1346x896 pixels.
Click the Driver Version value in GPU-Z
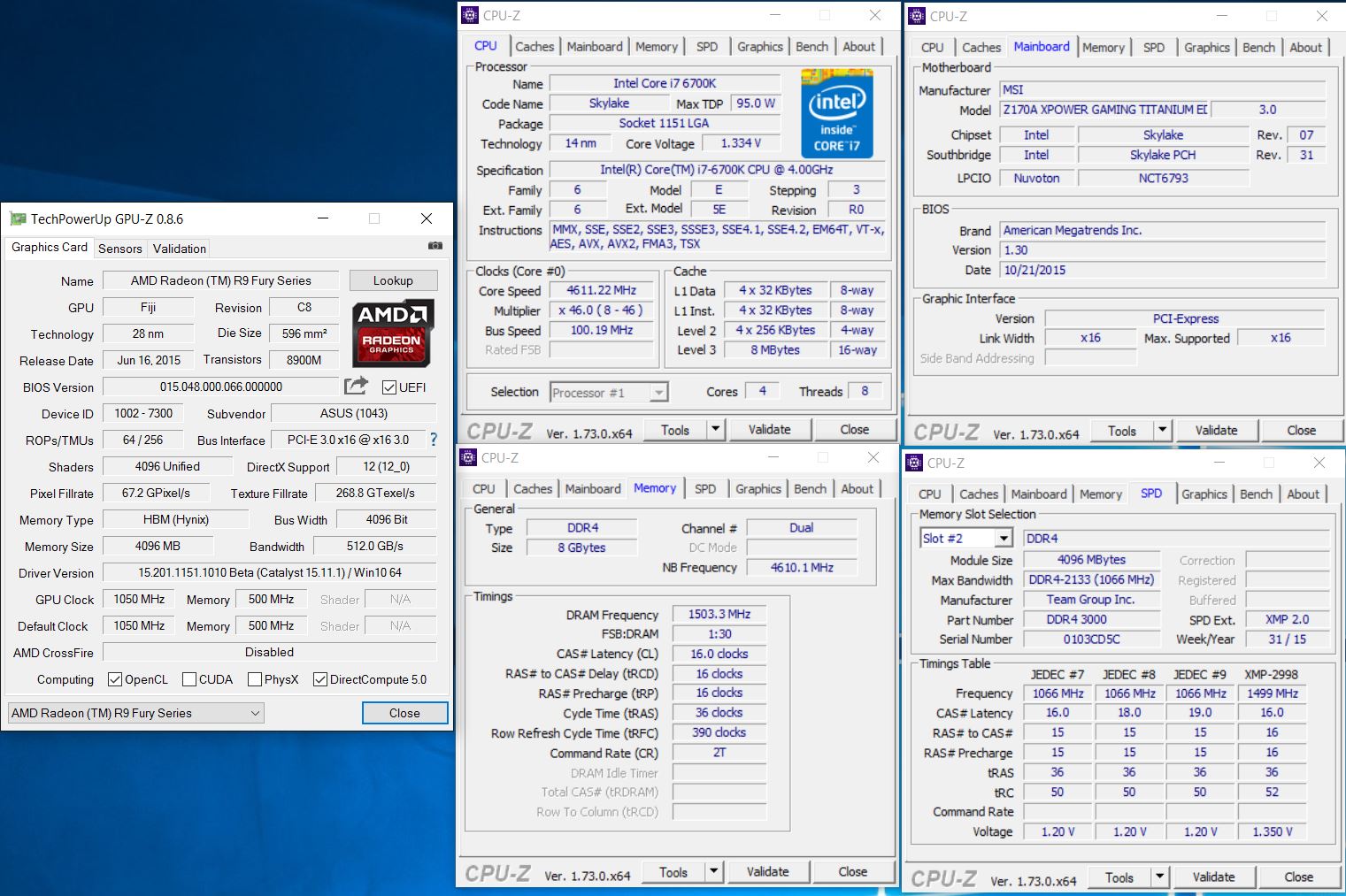tap(270, 572)
